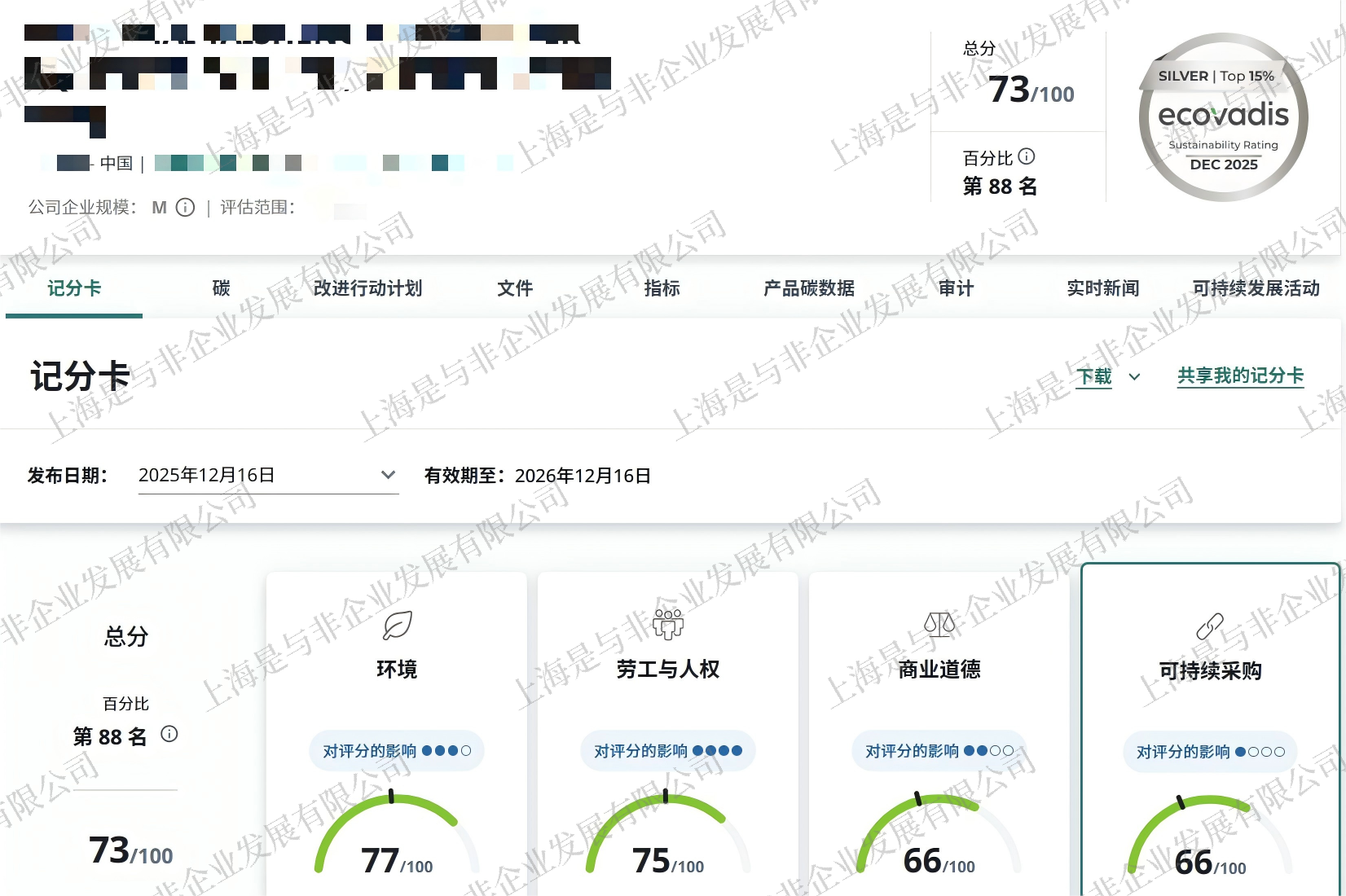Click the scales icon on 商业道德 card
The image size is (1346, 896).
939,625
